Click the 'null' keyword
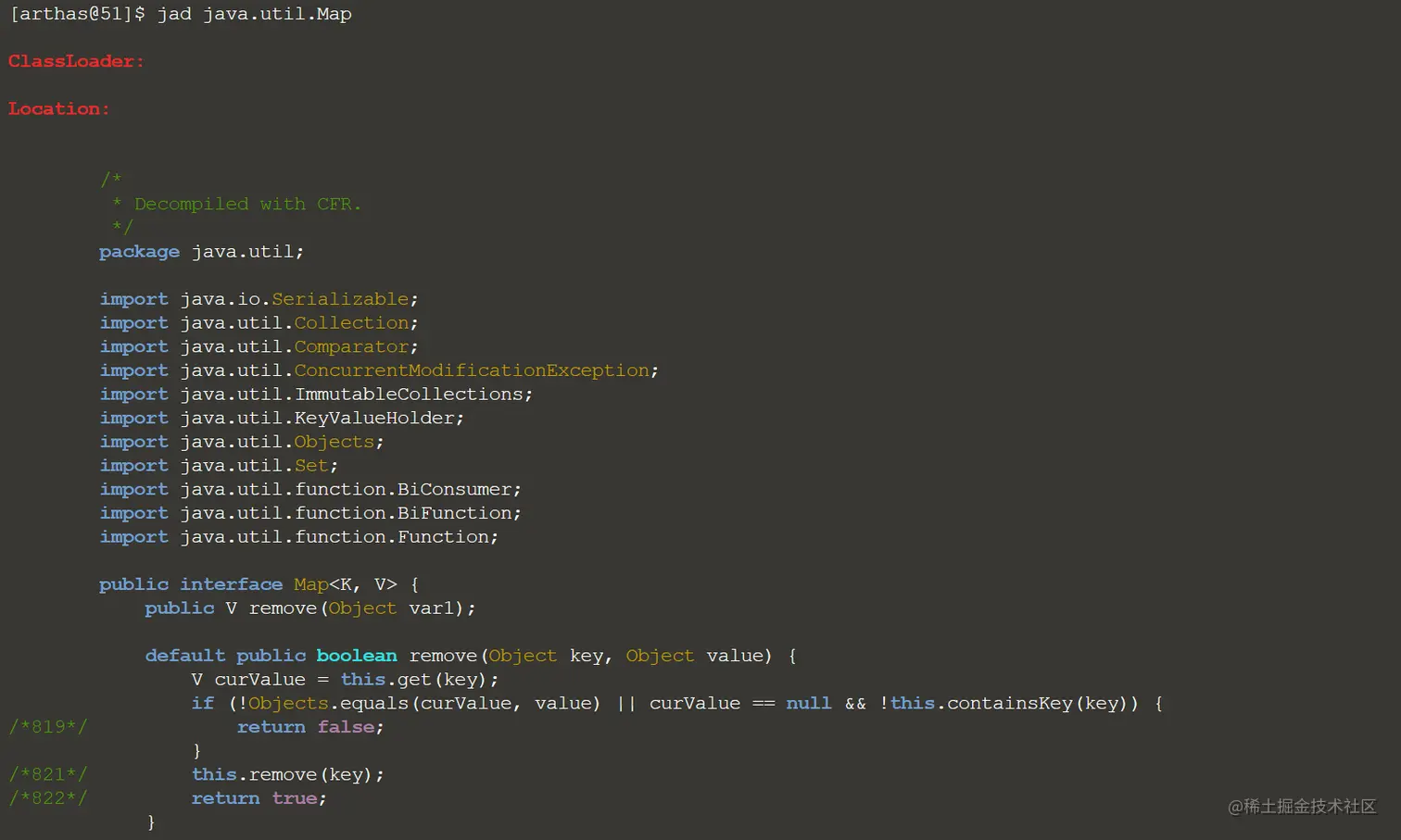1401x840 pixels. tap(809, 704)
